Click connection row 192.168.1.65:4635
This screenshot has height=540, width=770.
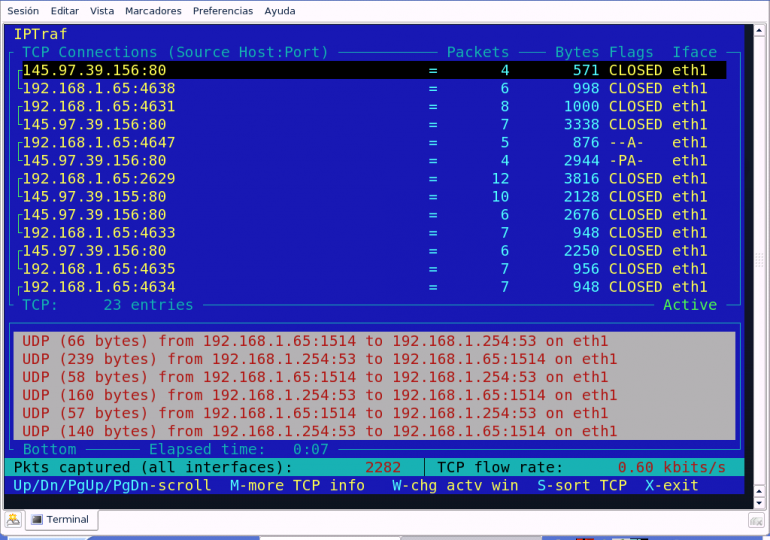click(374, 269)
